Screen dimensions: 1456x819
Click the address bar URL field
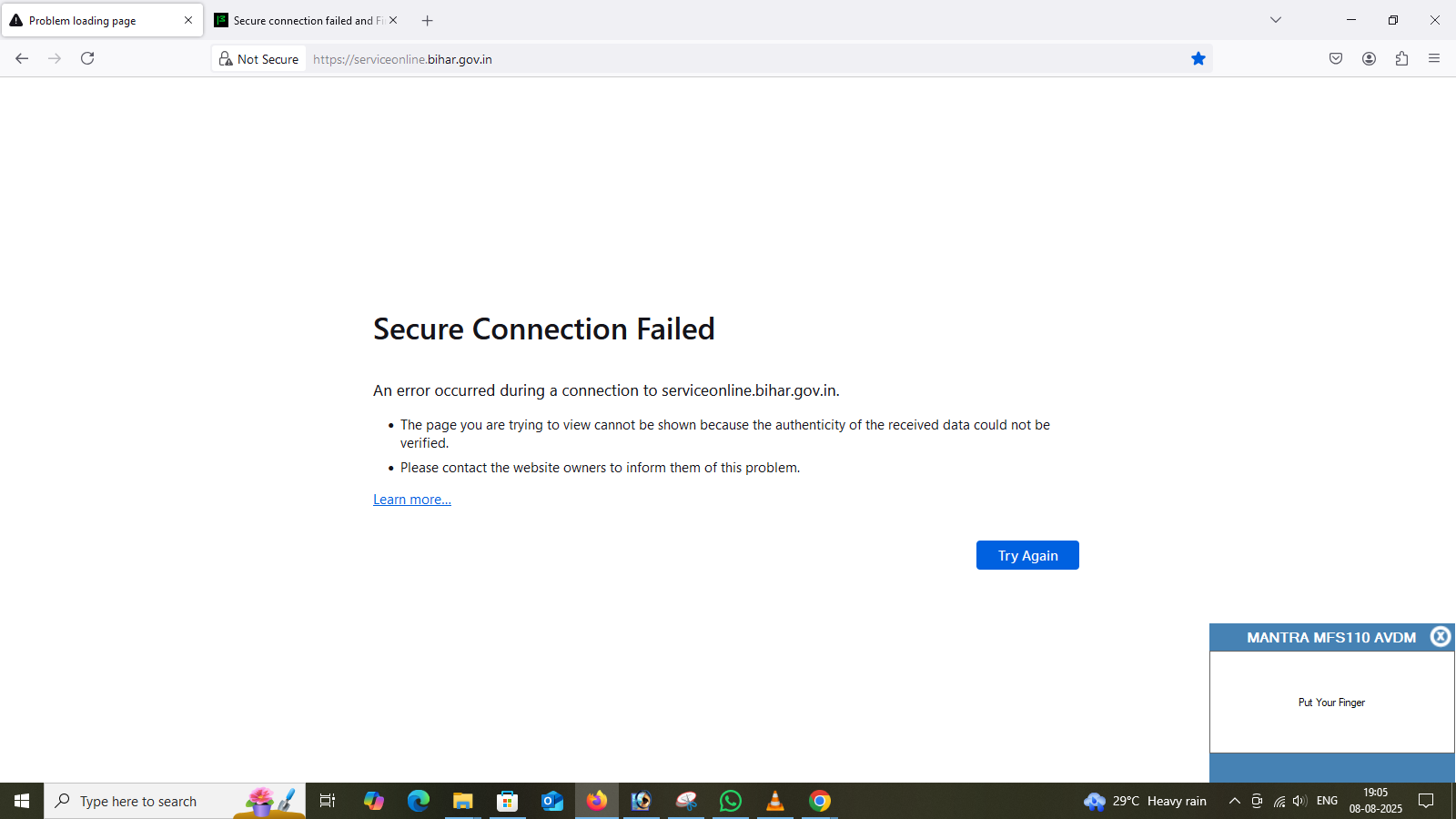coord(728,59)
